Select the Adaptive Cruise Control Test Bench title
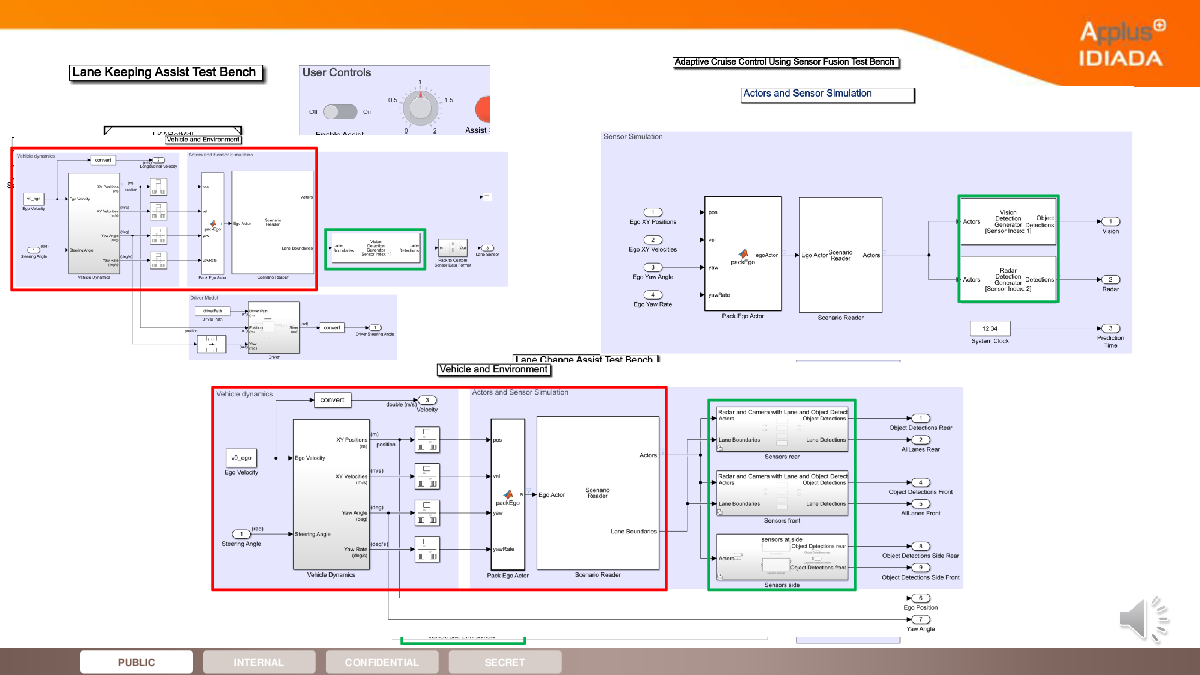This screenshot has width=1200, height=675. tap(786, 62)
